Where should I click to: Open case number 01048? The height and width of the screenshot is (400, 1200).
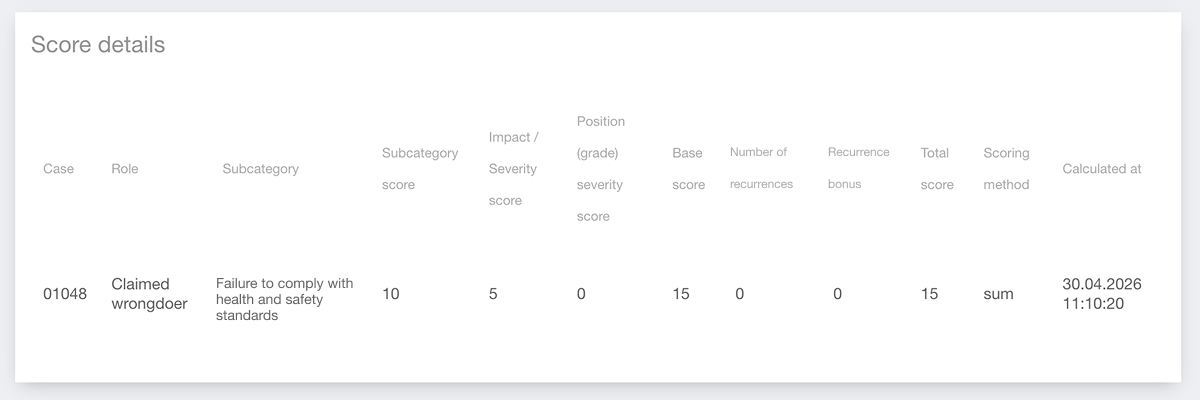65,294
